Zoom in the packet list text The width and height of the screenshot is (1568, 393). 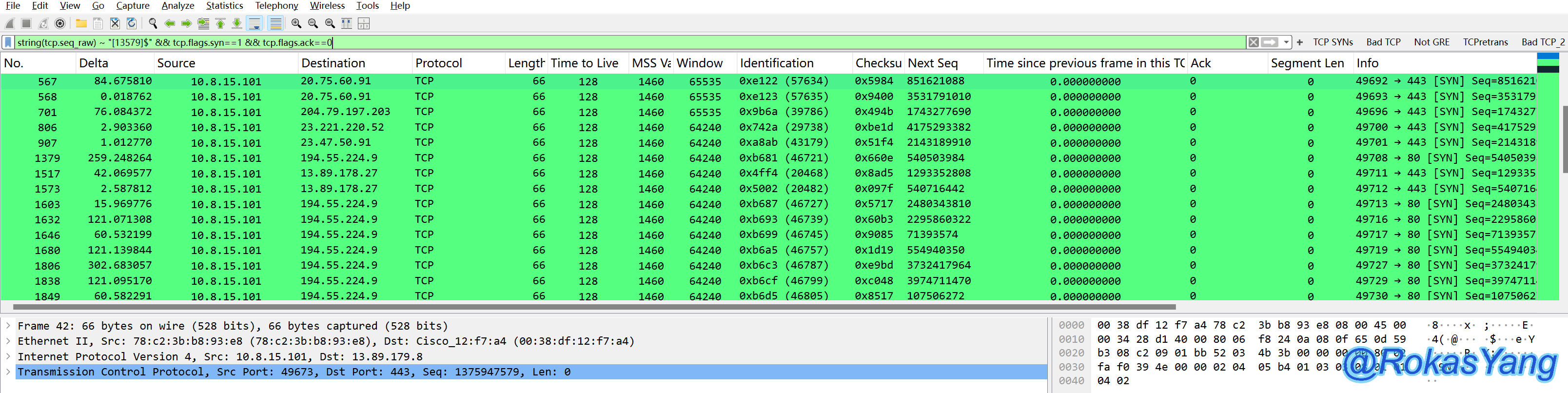coord(296,24)
